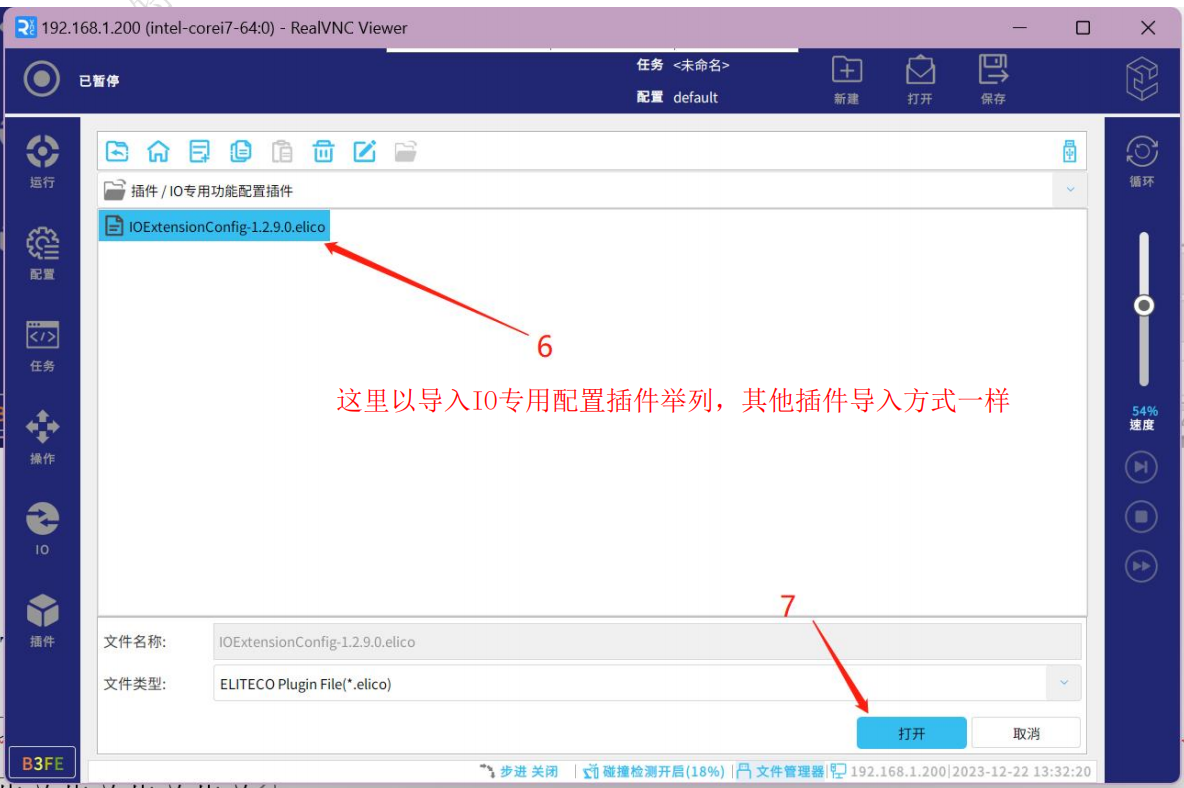Click the copy files icon
The image size is (1184, 788).
point(241,151)
